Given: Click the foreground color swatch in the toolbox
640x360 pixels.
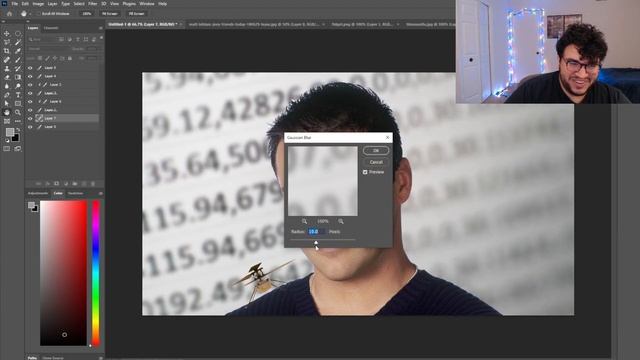Looking at the screenshot, I should click(x=10, y=132).
